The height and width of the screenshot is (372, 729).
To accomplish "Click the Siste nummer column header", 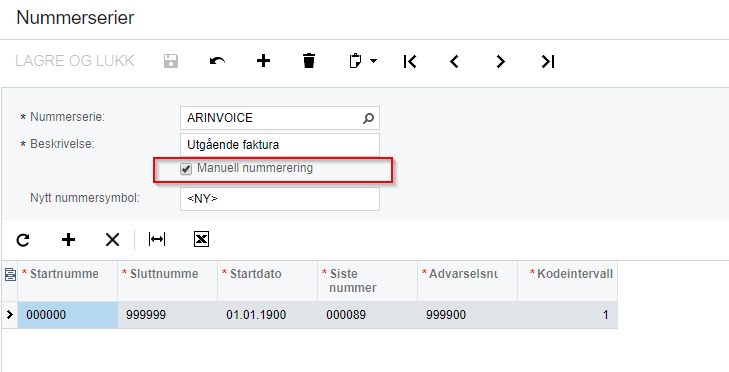I will (x=367, y=281).
